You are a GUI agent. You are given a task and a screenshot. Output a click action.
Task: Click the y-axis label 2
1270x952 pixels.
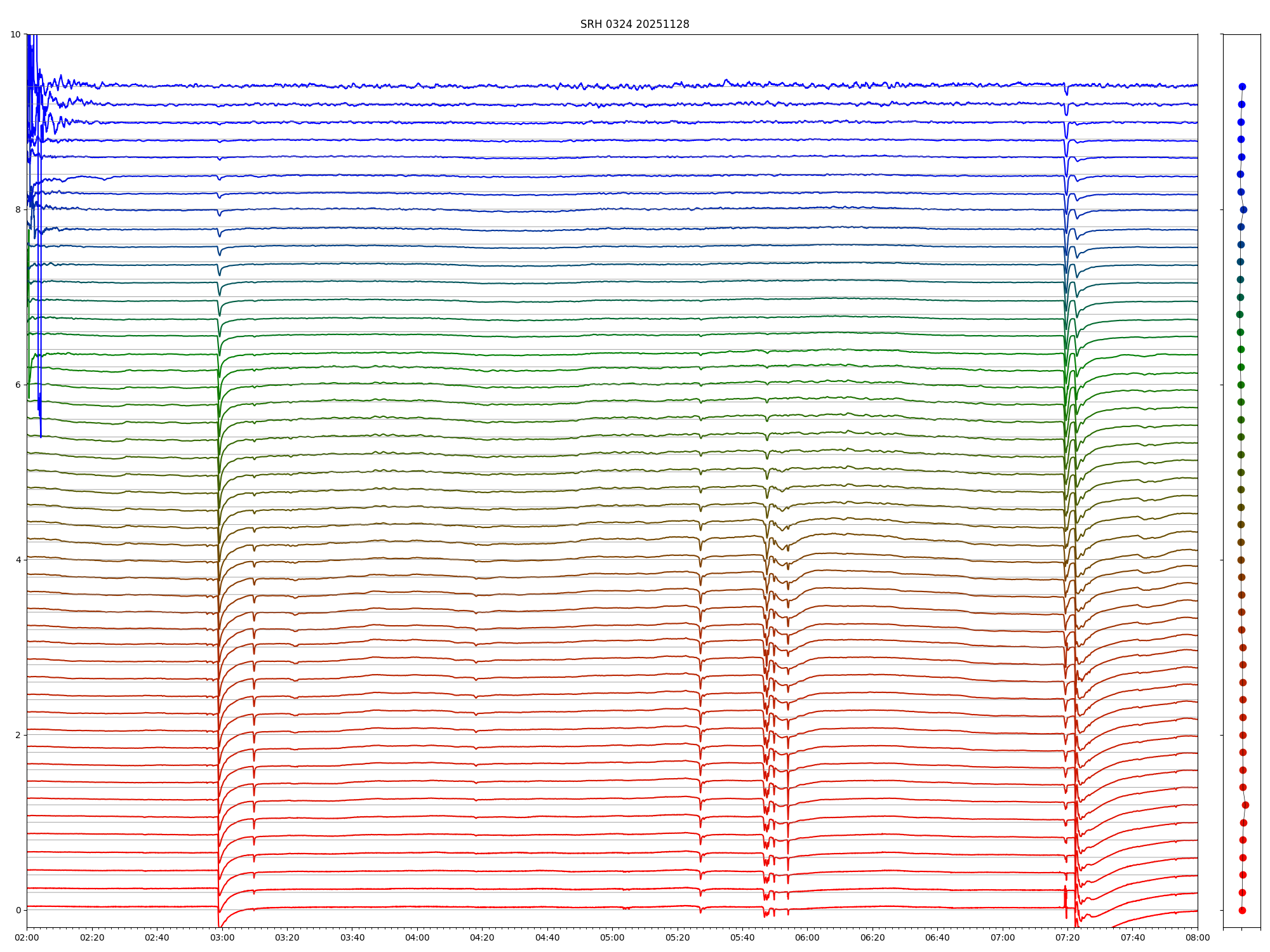[18, 735]
